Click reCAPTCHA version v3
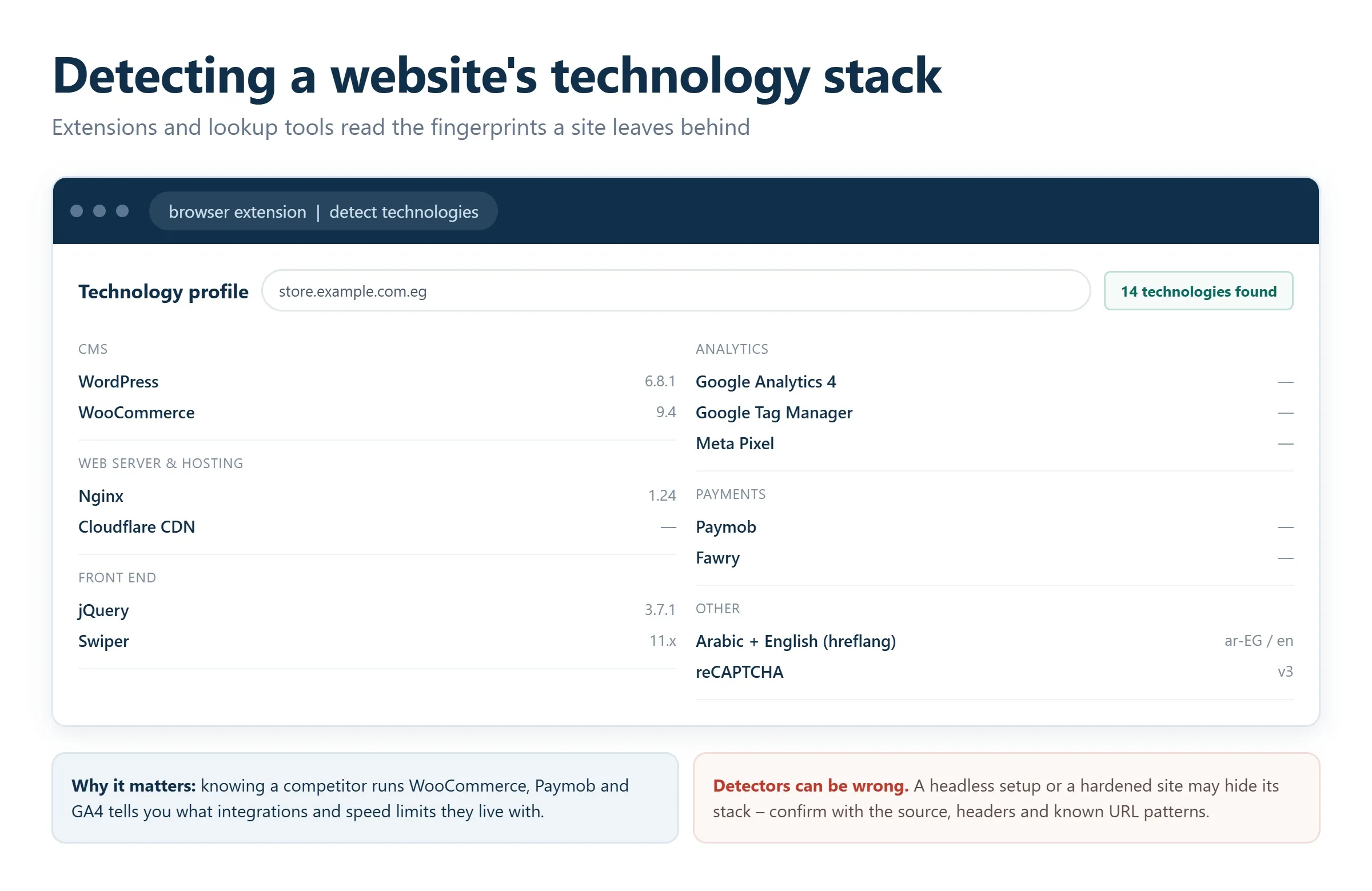The height and width of the screenshot is (891, 1372). point(1285,672)
